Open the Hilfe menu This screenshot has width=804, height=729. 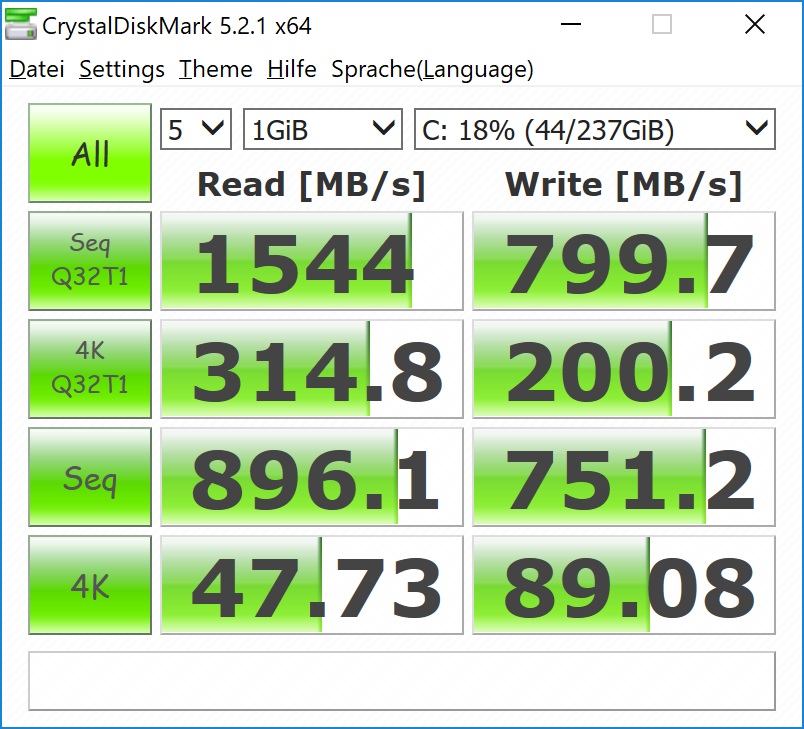(291, 69)
